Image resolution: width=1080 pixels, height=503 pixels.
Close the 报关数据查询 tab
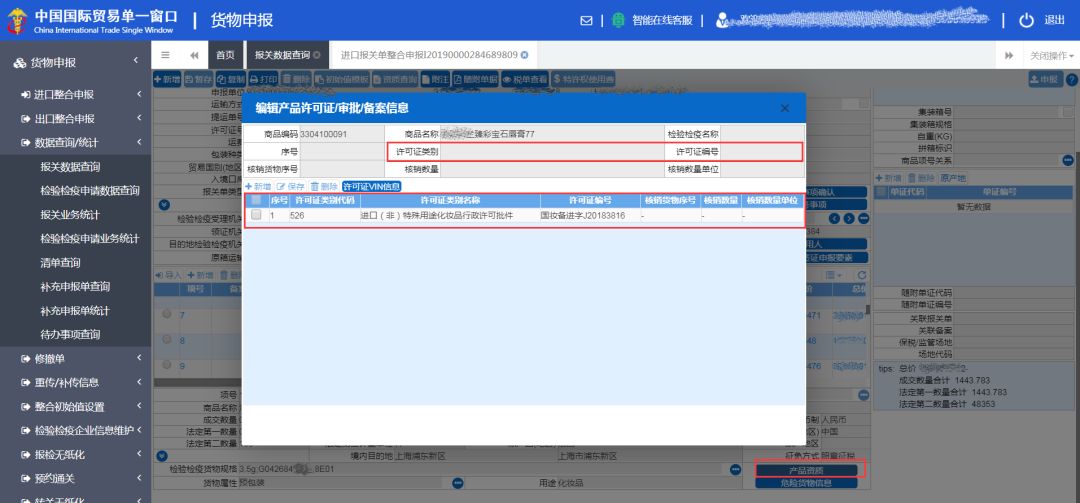click(x=317, y=55)
